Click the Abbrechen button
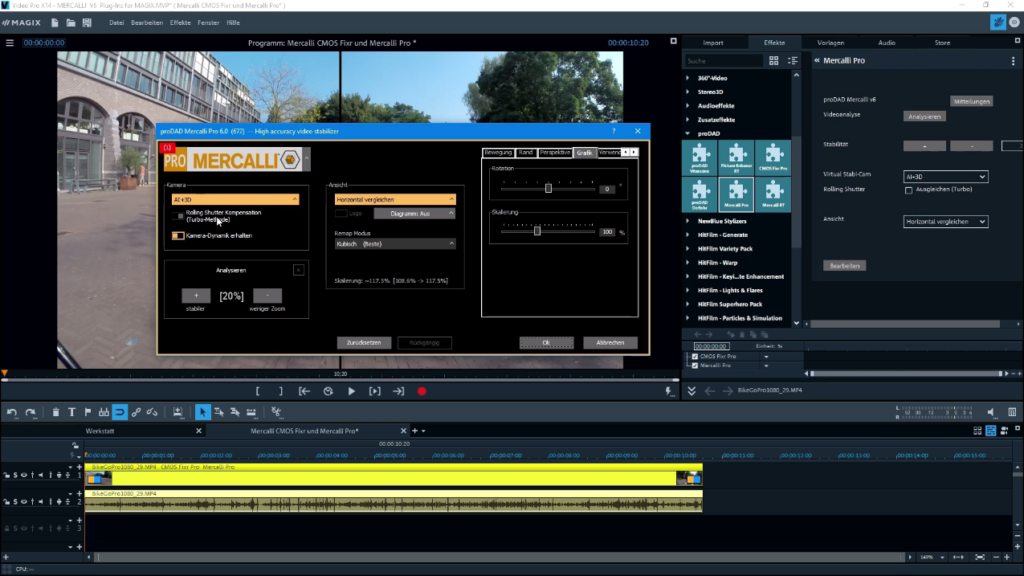Screen dimensions: 1024x576 pos(610,343)
